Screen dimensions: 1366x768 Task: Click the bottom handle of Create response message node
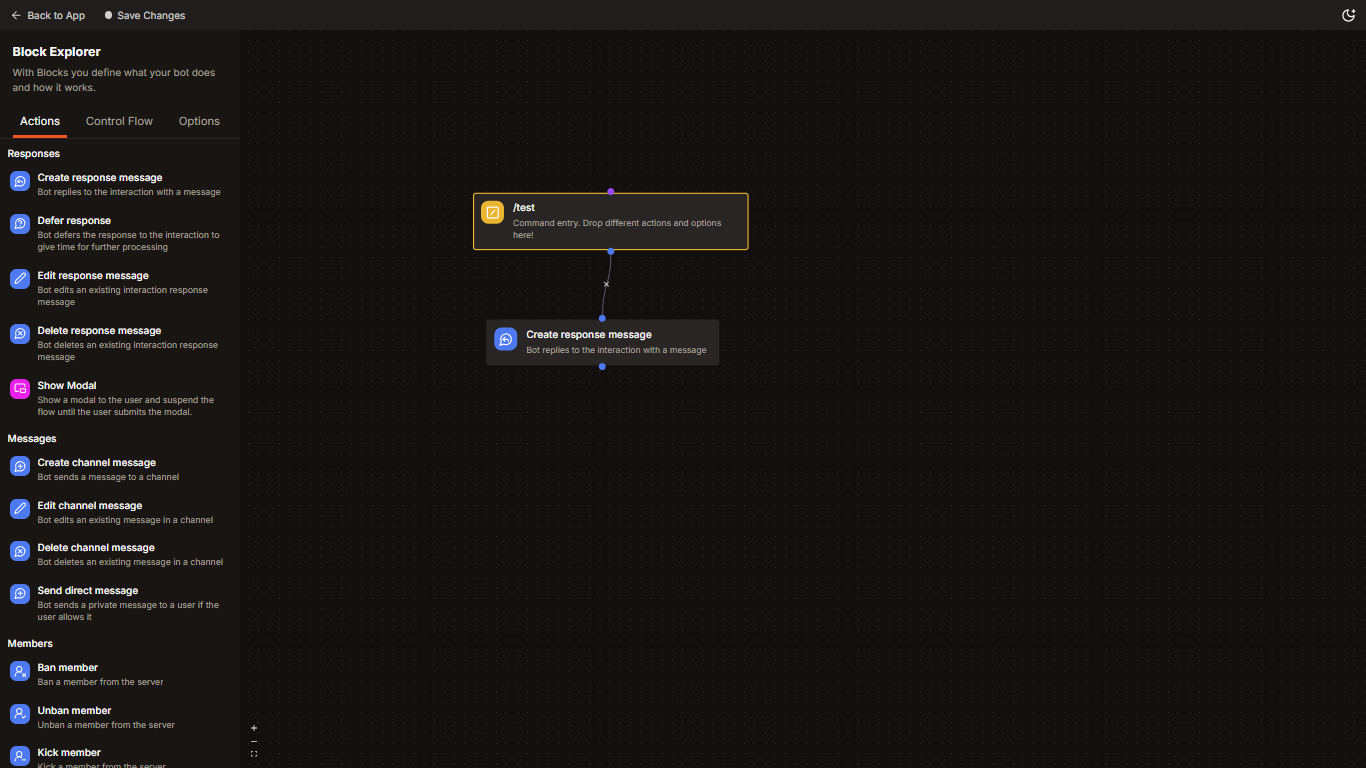point(602,367)
